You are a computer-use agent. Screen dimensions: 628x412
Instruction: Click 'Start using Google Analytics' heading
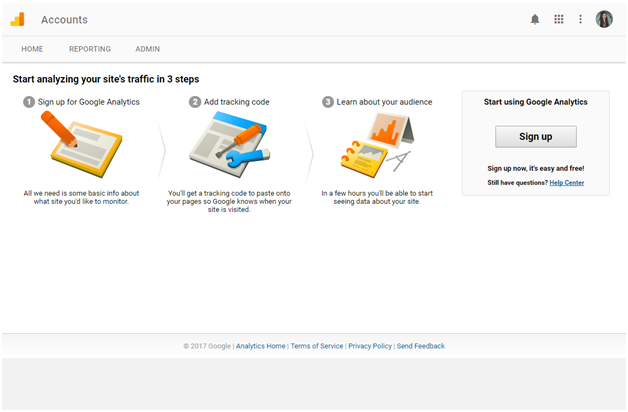535,102
